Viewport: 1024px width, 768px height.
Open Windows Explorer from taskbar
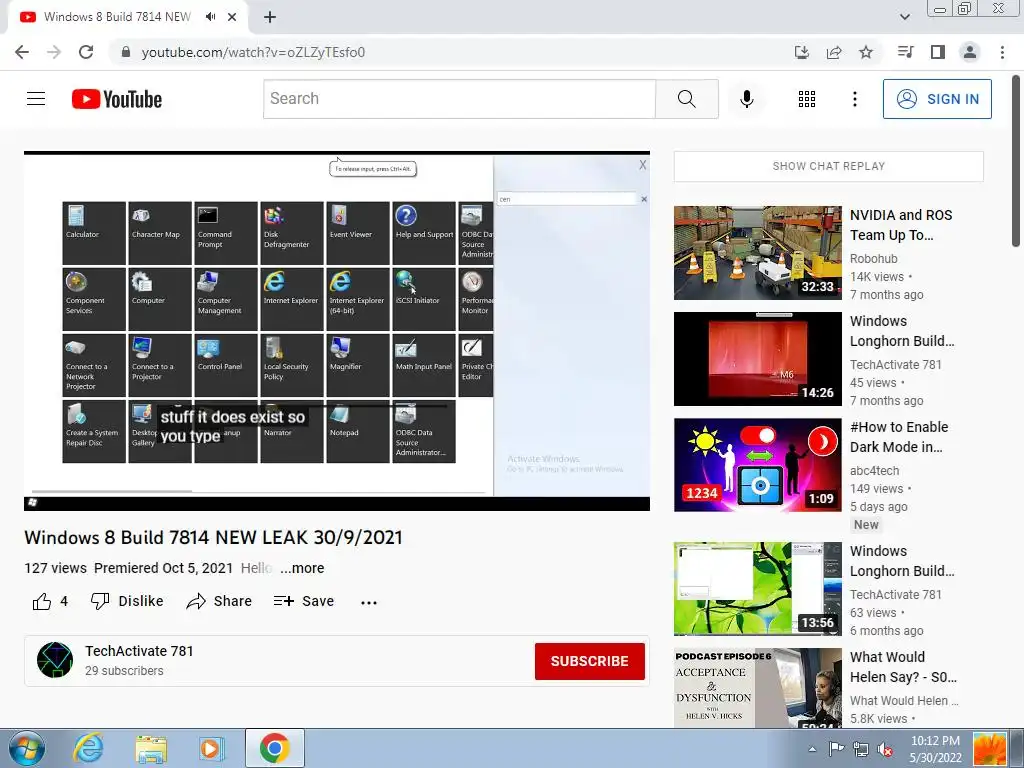151,748
